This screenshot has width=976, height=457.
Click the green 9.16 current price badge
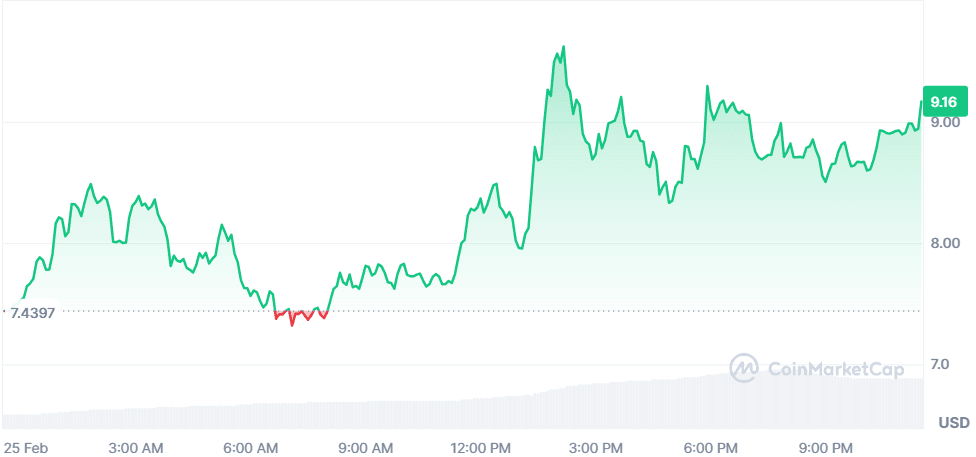[x=943, y=102]
